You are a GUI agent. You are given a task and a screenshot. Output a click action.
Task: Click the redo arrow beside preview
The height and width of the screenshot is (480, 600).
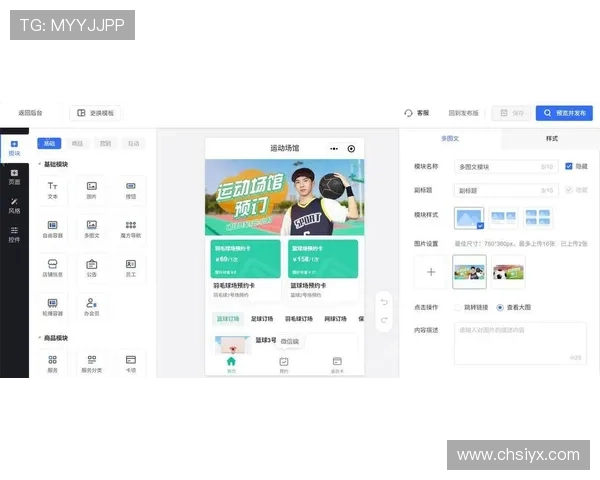(384, 320)
